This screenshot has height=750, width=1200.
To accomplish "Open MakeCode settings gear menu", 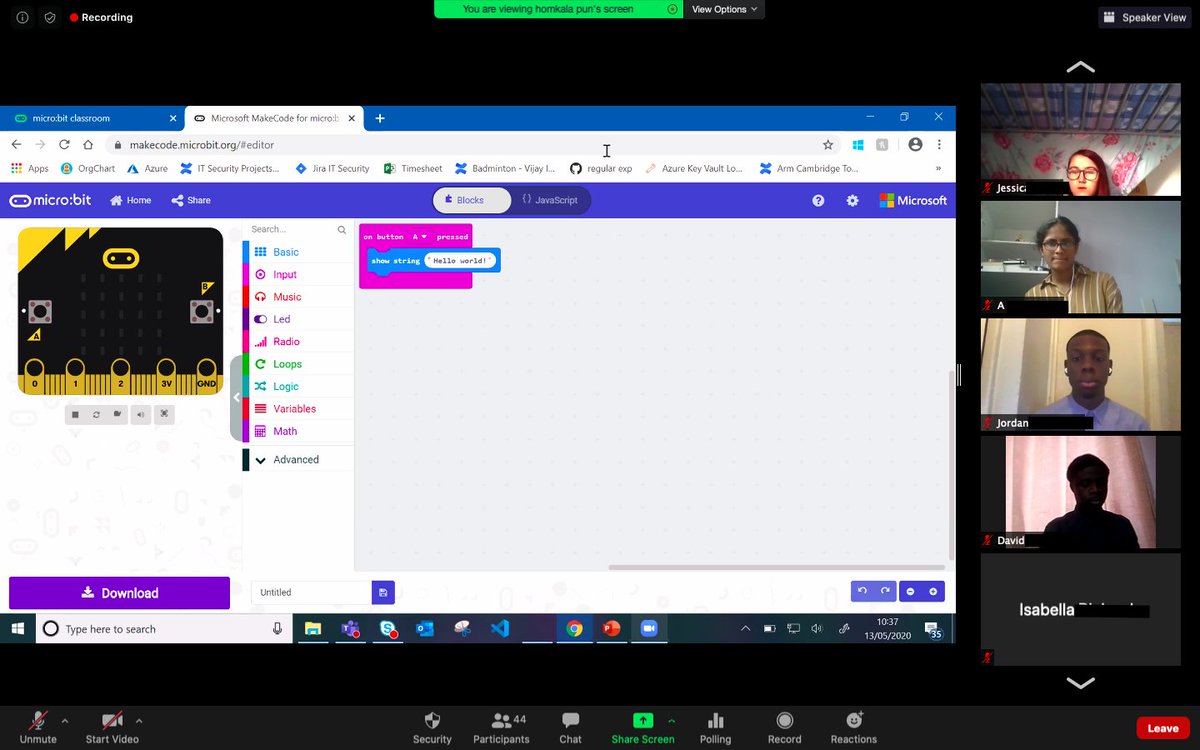I will (852, 200).
